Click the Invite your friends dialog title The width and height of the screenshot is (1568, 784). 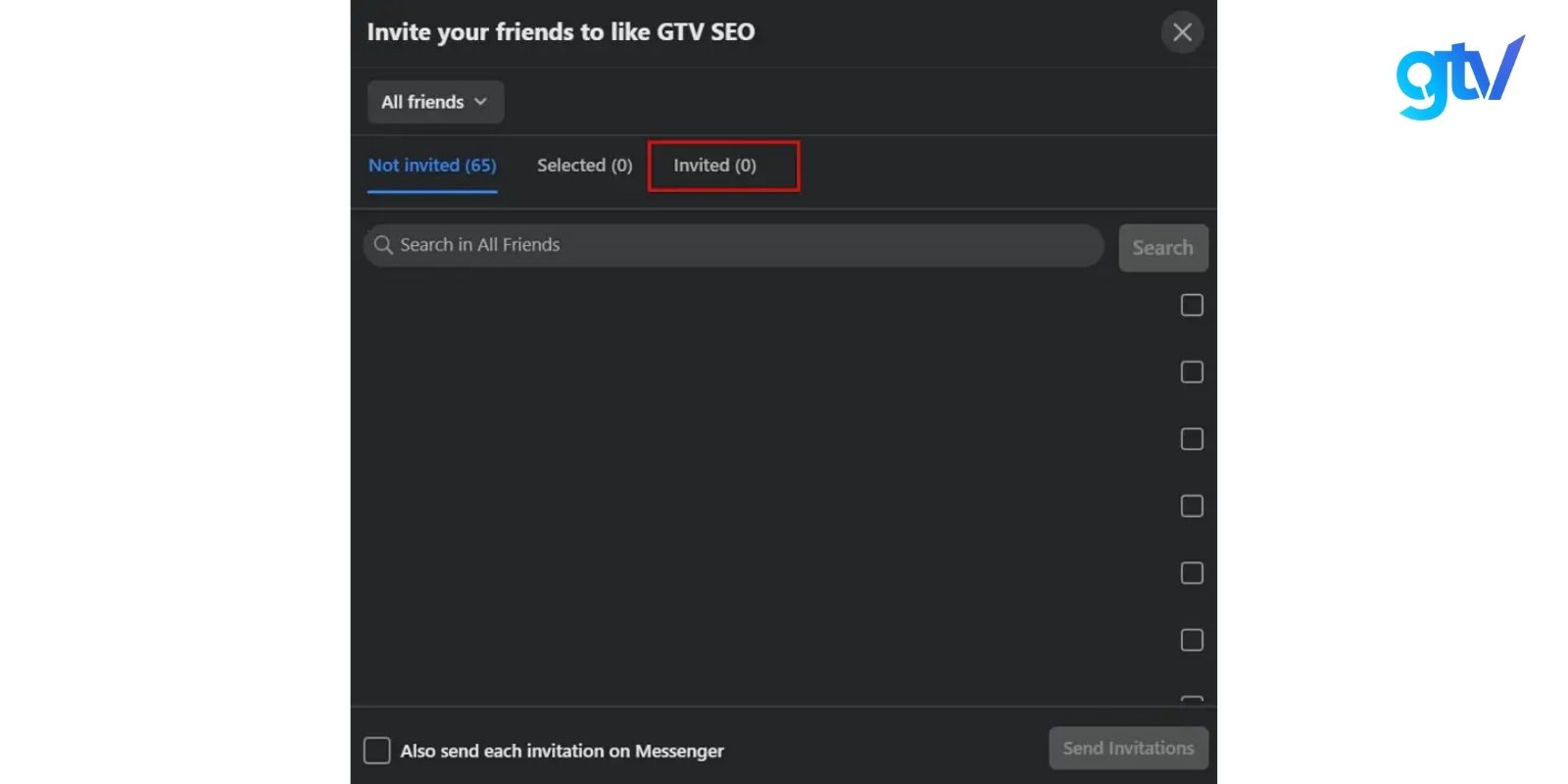[x=561, y=32]
